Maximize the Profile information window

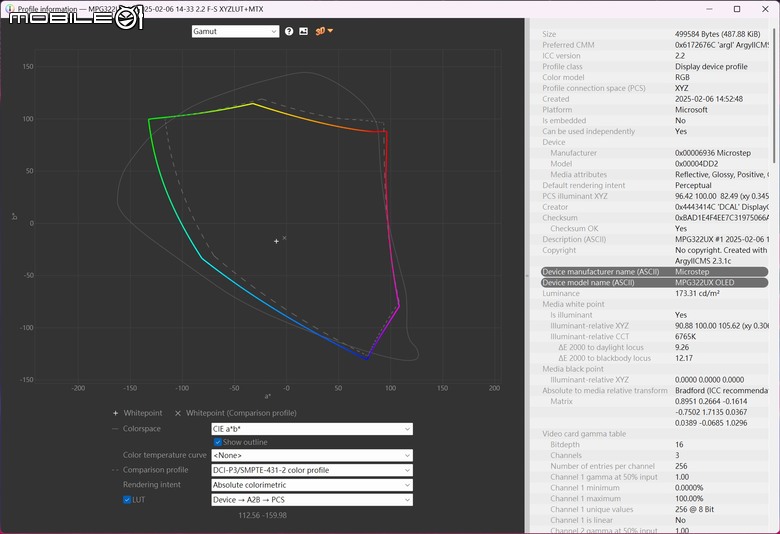click(737, 9)
